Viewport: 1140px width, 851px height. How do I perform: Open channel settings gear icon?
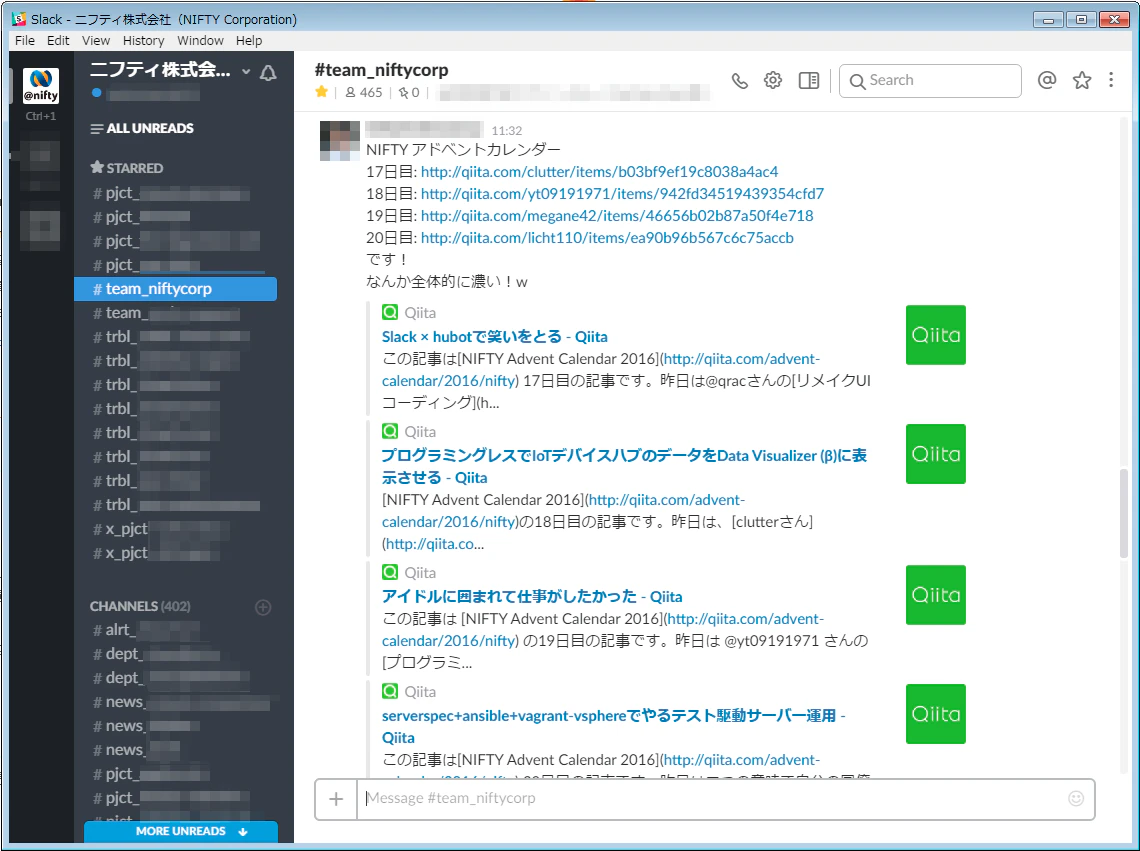pyautogui.click(x=773, y=80)
